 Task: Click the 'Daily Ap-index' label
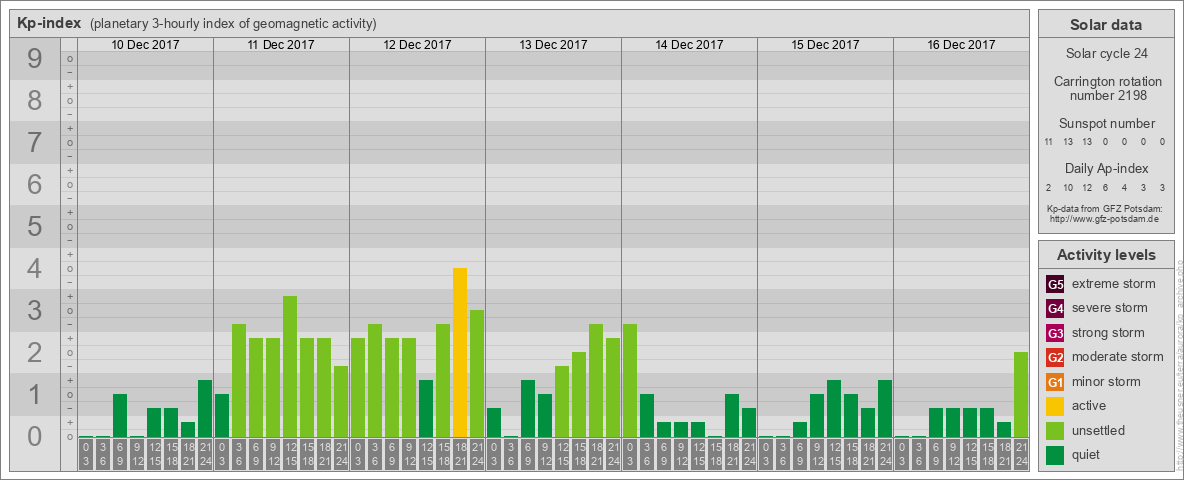pyautogui.click(x=1107, y=168)
